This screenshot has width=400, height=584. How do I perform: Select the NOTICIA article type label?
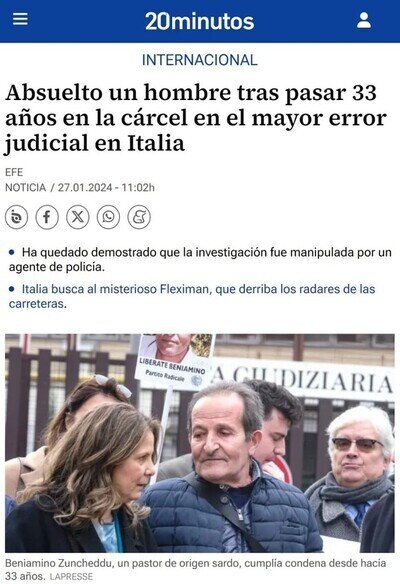25,187
